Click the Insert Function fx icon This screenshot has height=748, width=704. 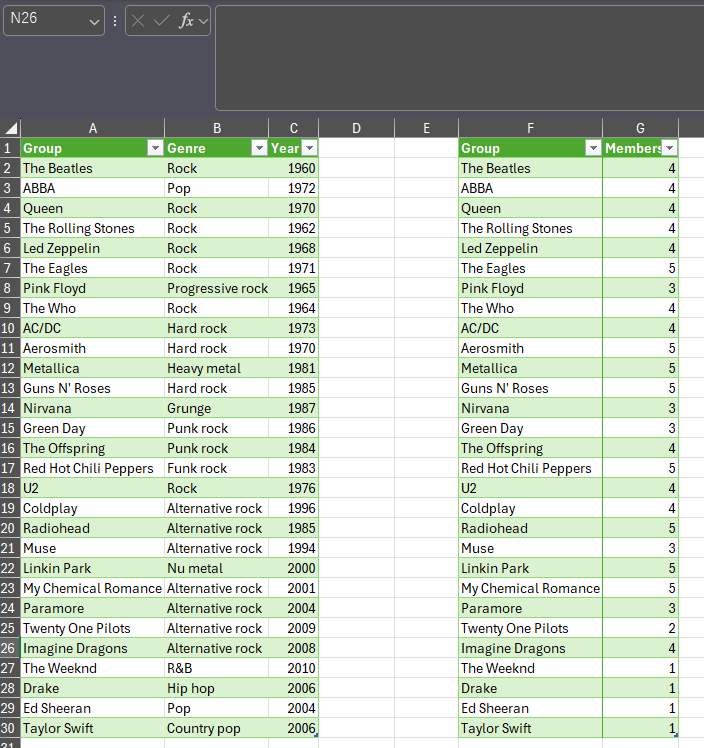(x=186, y=21)
